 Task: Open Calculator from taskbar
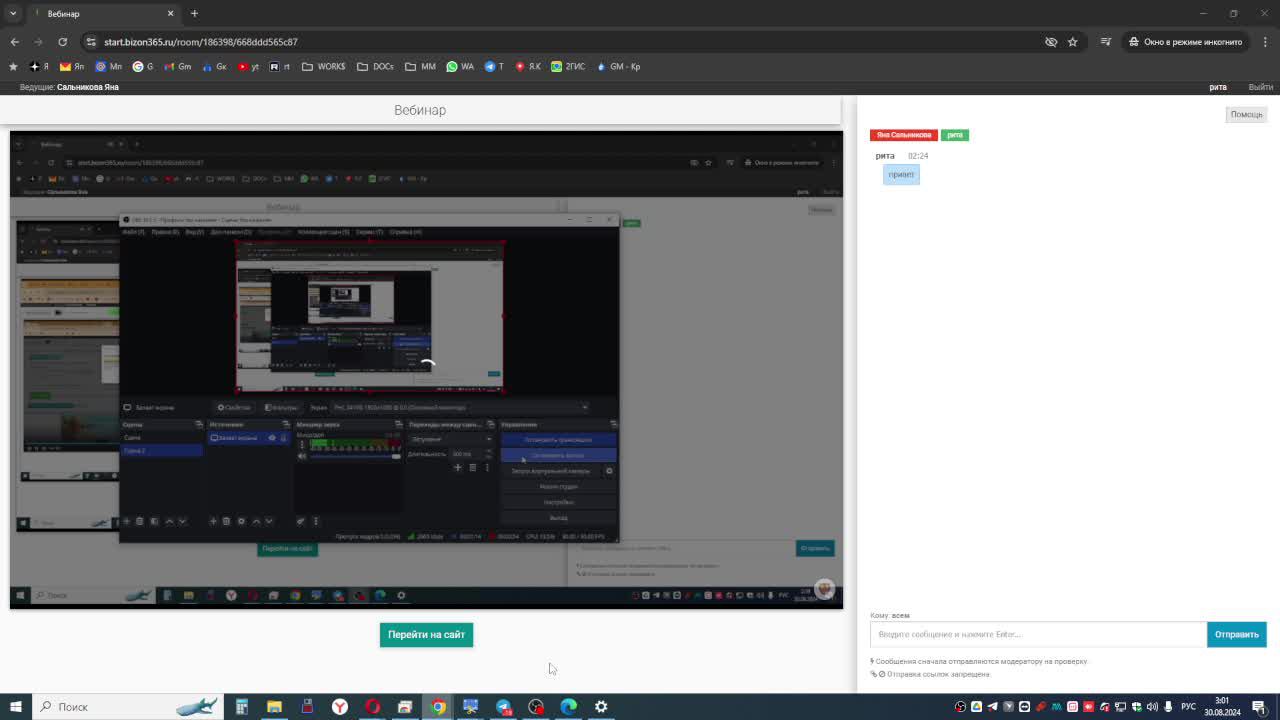click(241, 707)
